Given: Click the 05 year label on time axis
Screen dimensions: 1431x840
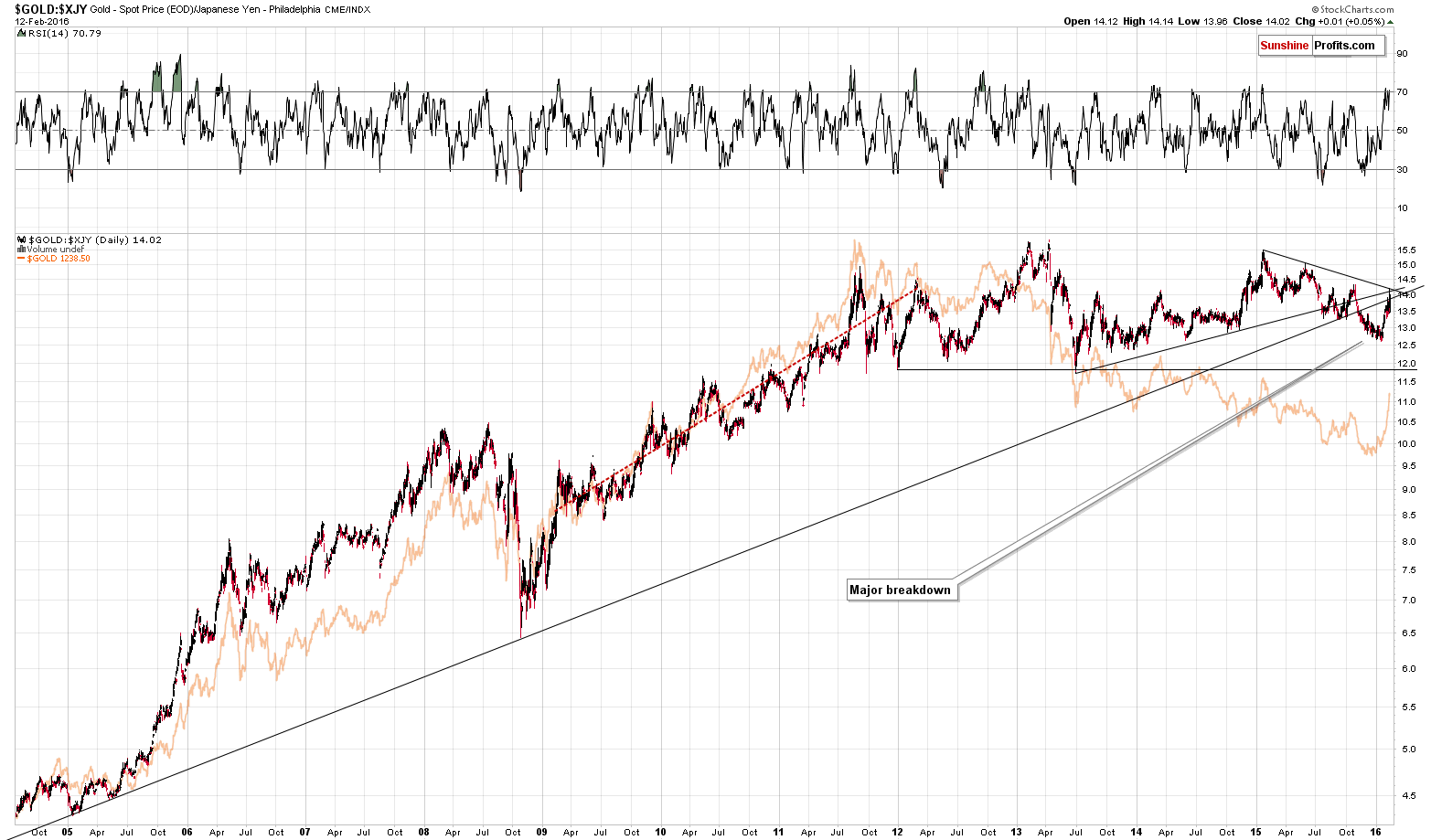Looking at the screenshot, I should 68,833.
